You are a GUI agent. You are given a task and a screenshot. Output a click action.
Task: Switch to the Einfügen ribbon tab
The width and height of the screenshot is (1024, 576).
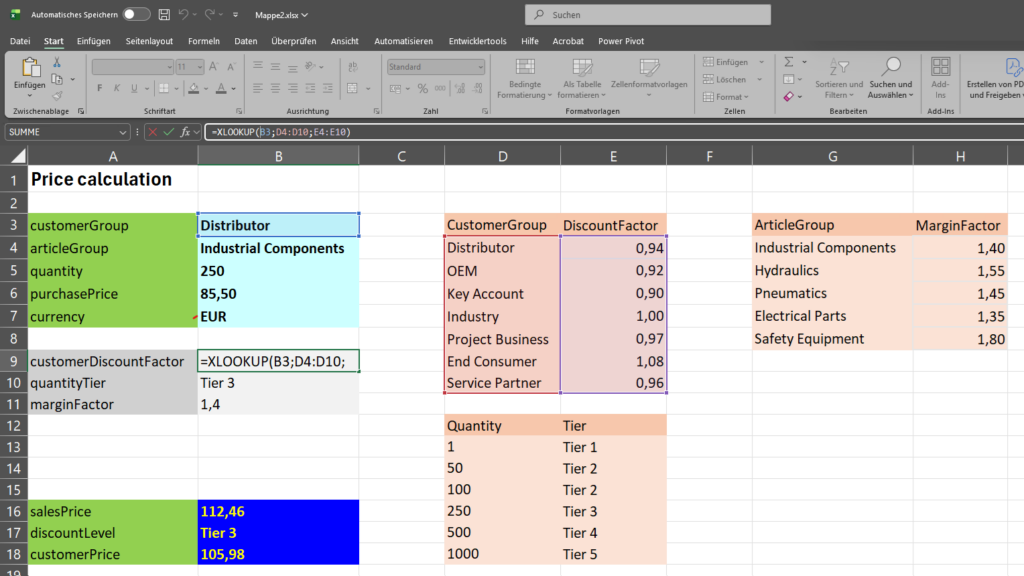click(x=93, y=40)
